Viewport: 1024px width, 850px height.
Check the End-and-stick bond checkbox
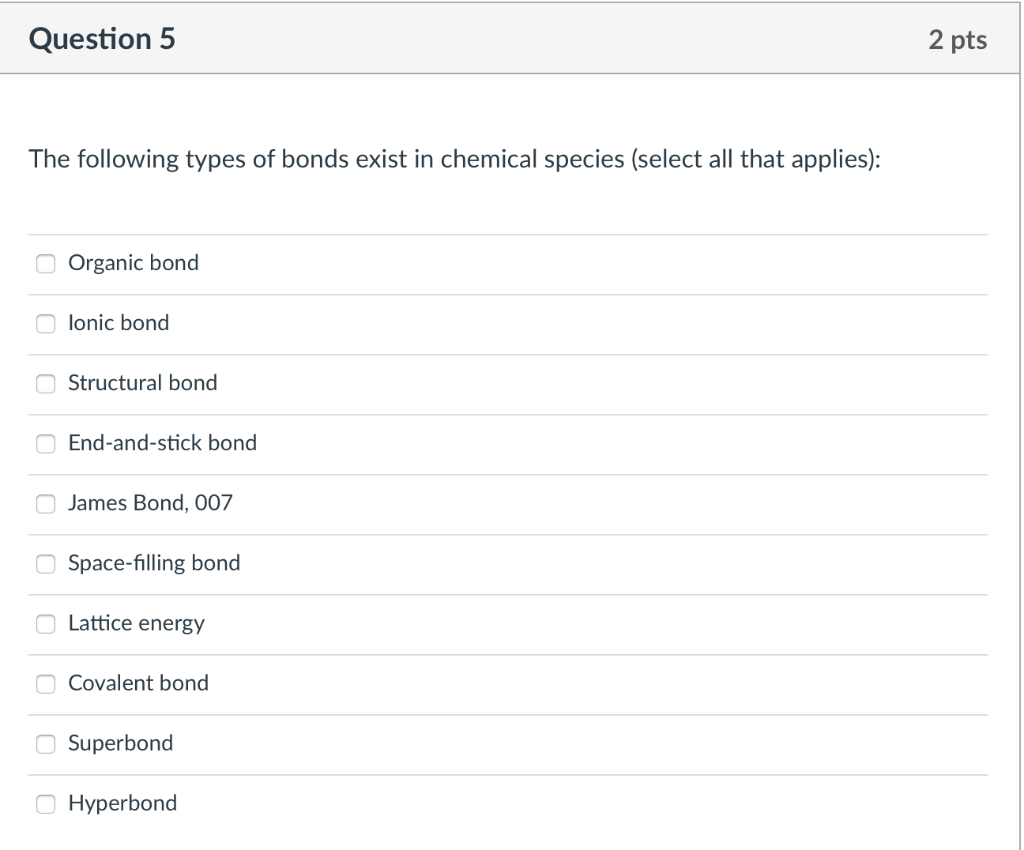coord(45,443)
